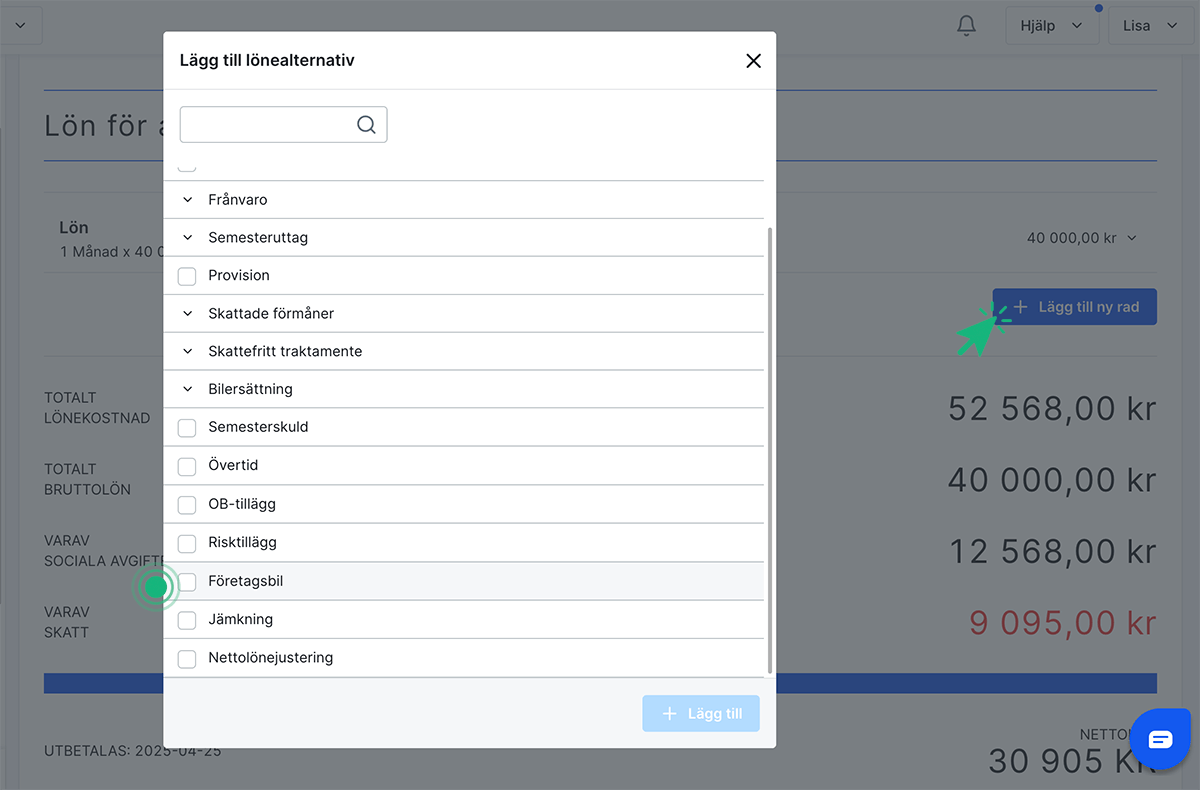Check the Provision checkbox
1200x790 pixels.
pos(187,276)
